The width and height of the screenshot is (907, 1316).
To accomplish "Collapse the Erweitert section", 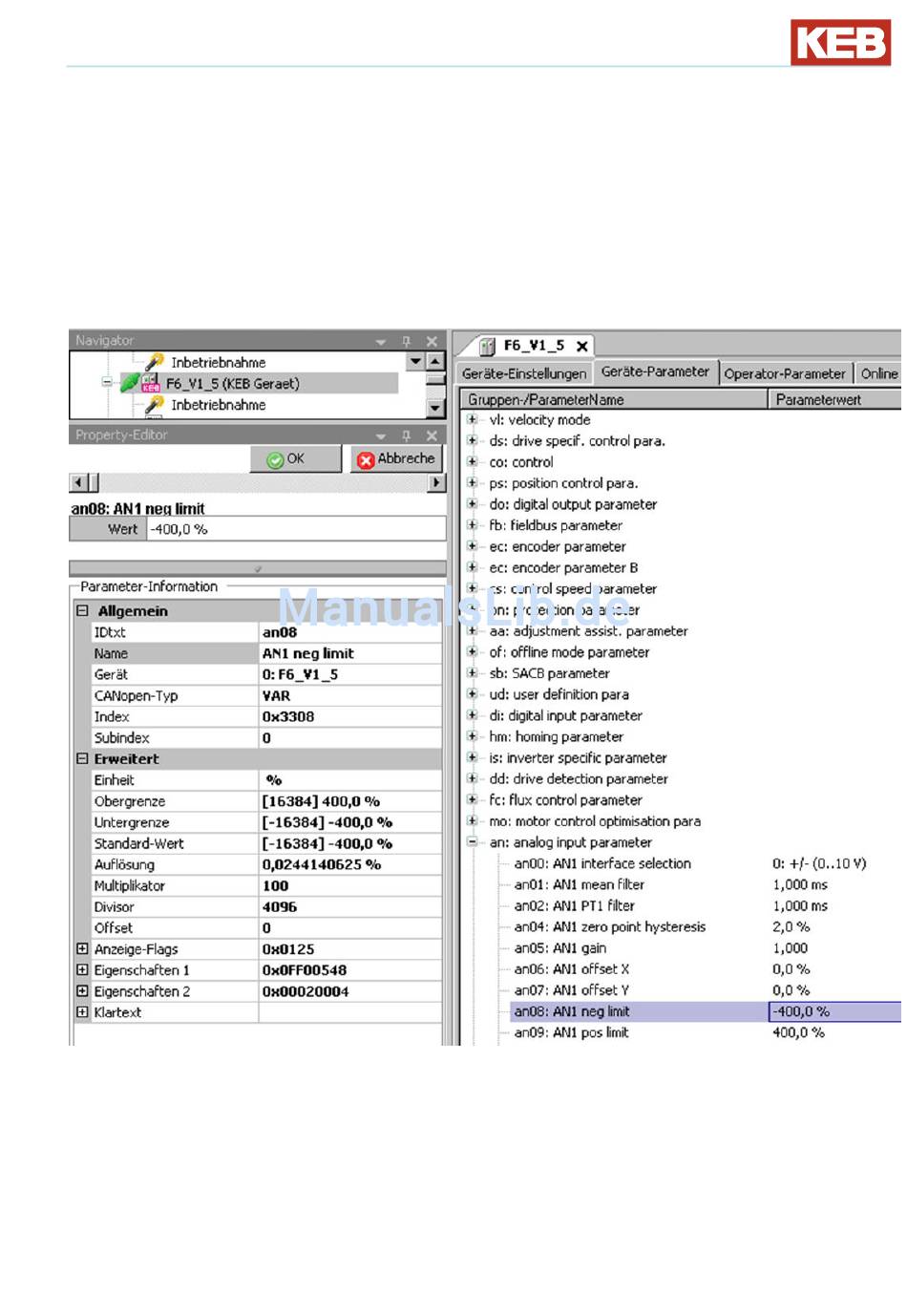I will pyautogui.click(x=82, y=759).
